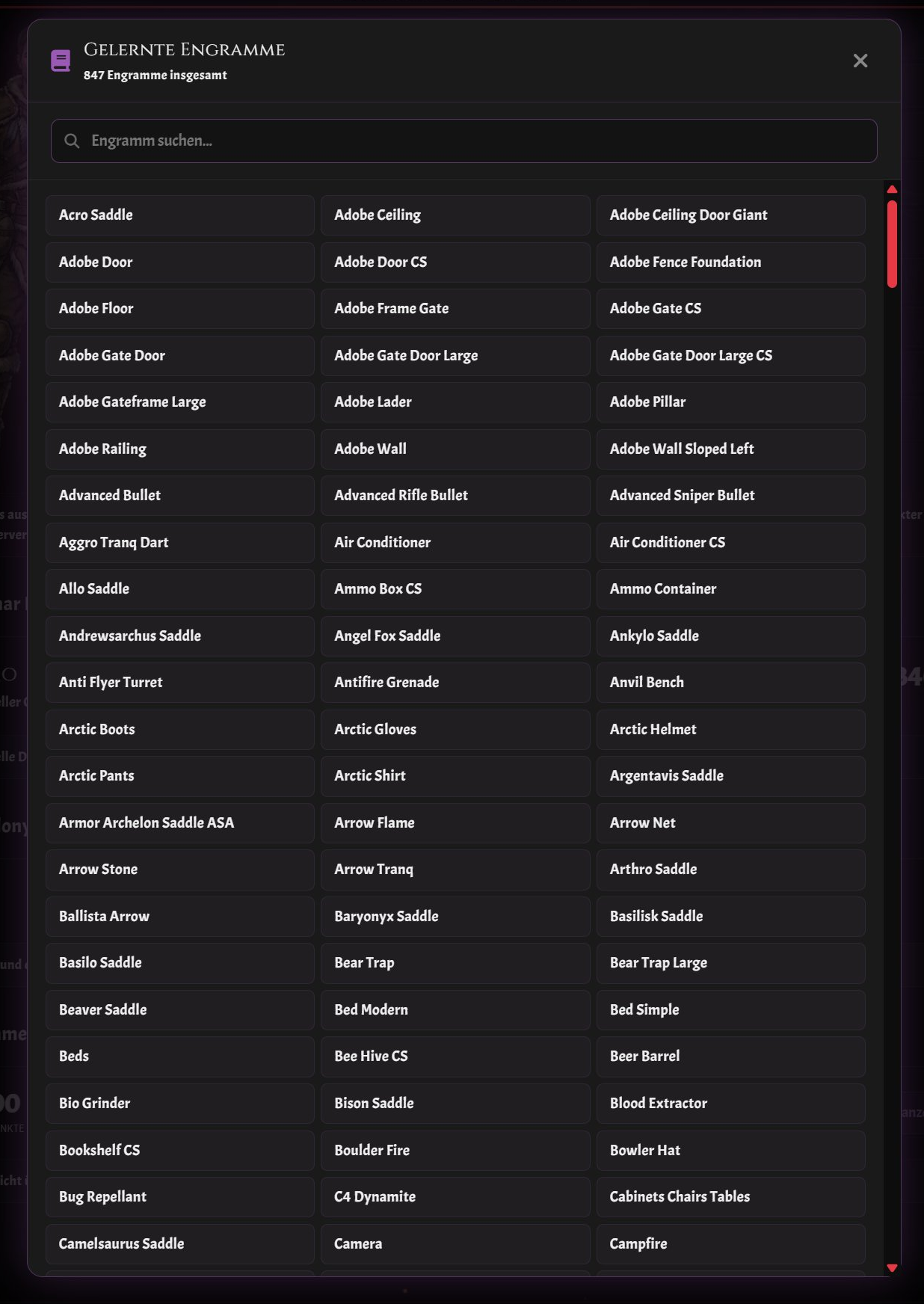Pick Armor Archelon Saddle ASA
This screenshot has height=1304, width=924.
tap(180, 822)
